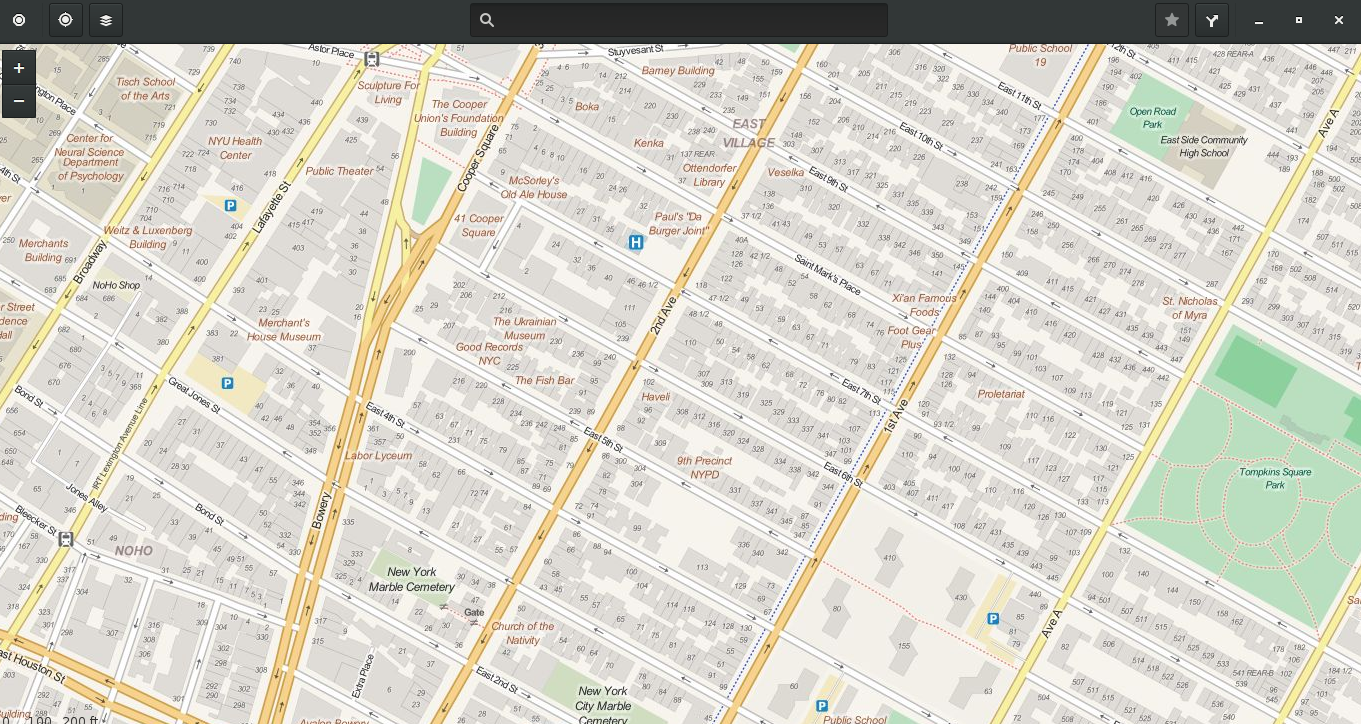Click McSorley's Old Ale House label
The width and height of the screenshot is (1361, 724).
tap(534, 187)
